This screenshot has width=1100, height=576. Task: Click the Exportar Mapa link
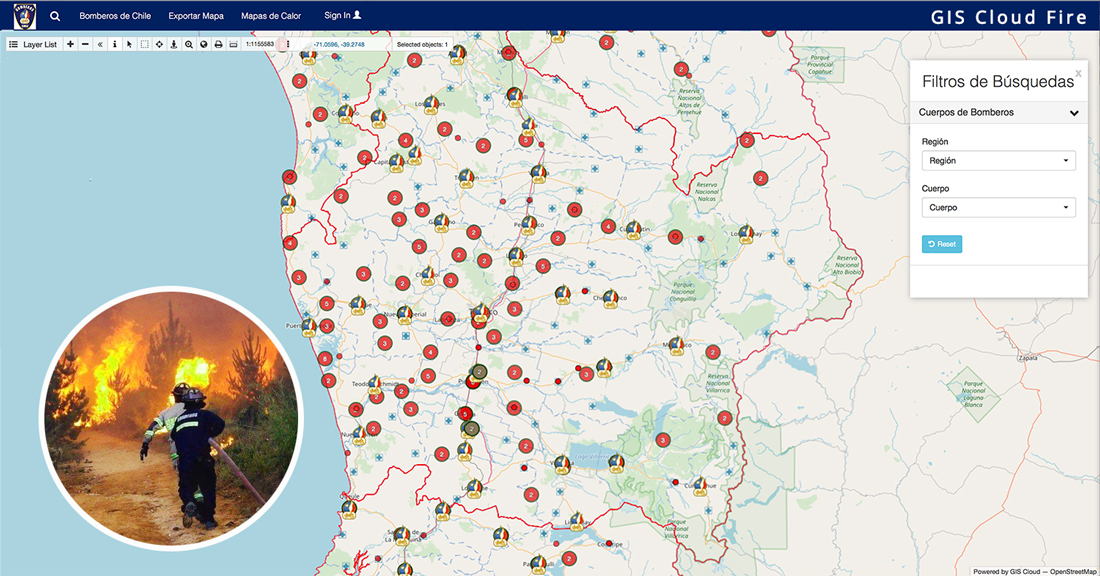tap(196, 16)
